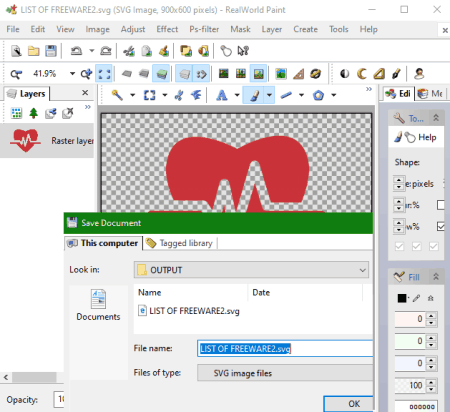This screenshot has width=450, height=412.
Task: Collapse the Tool panel chevron
Action: point(436,118)
